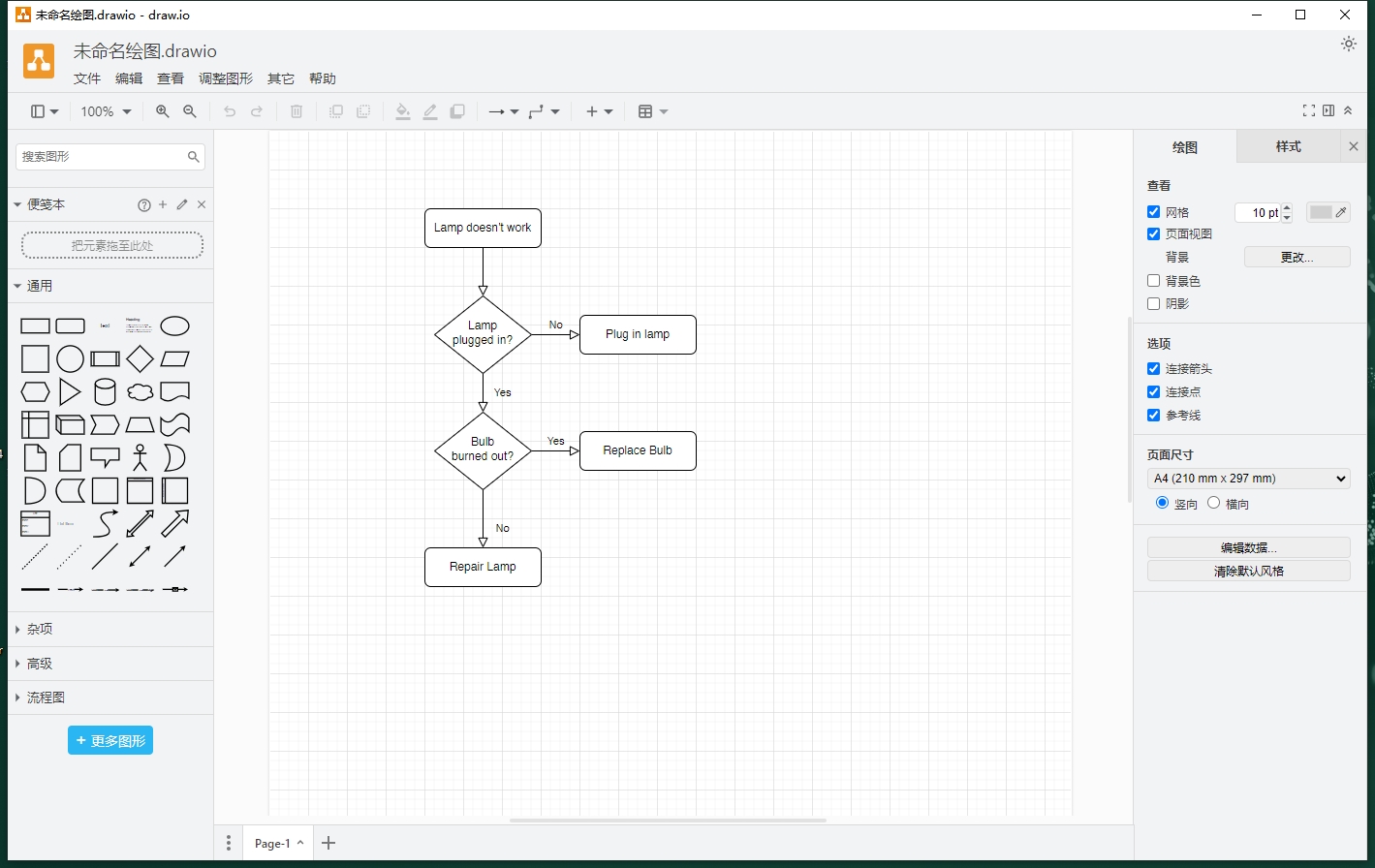Click the shadow toggle icon in toolbar

[x=457, y=111]
